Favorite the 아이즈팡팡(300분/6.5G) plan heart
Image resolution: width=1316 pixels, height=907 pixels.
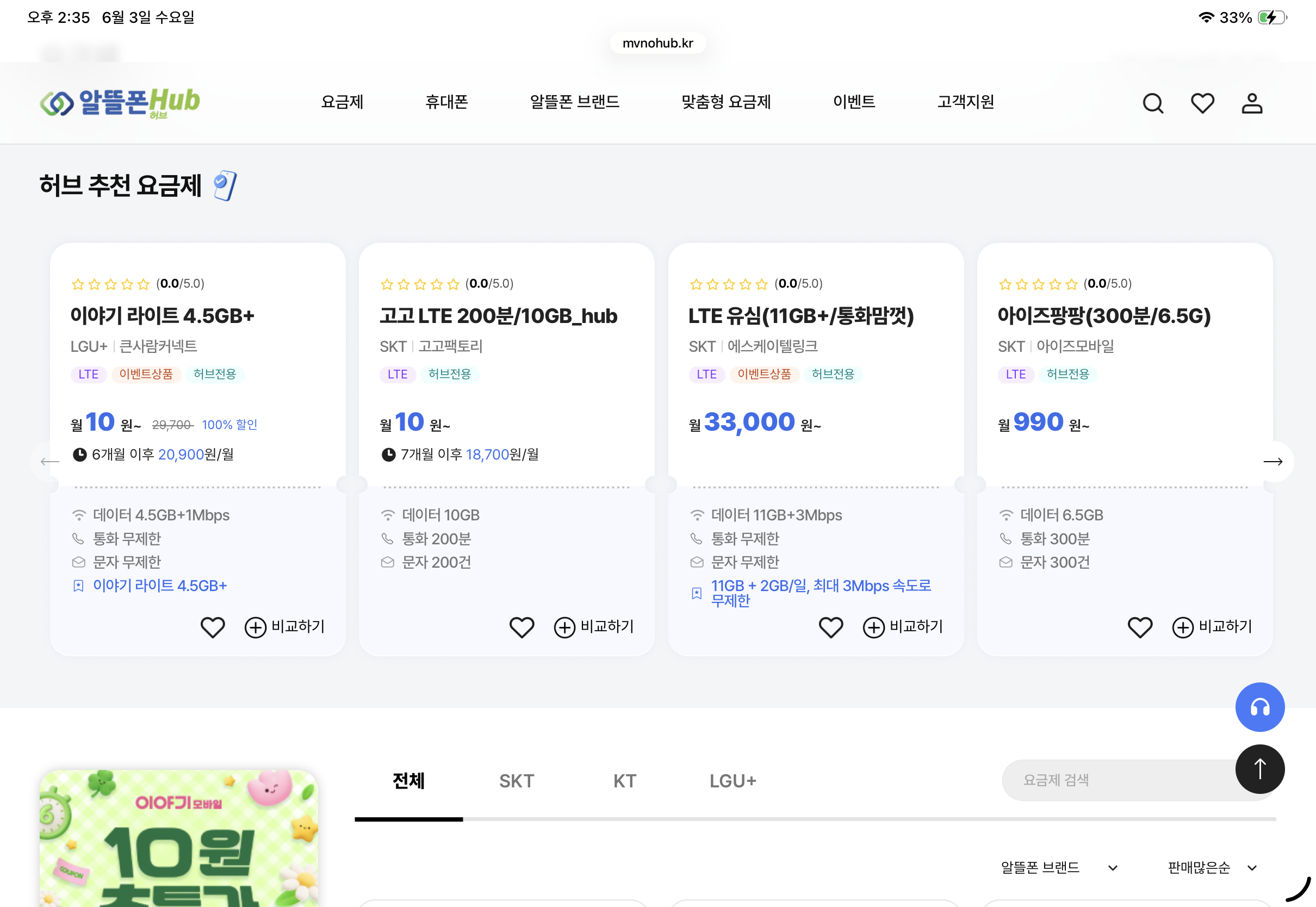1140,627
